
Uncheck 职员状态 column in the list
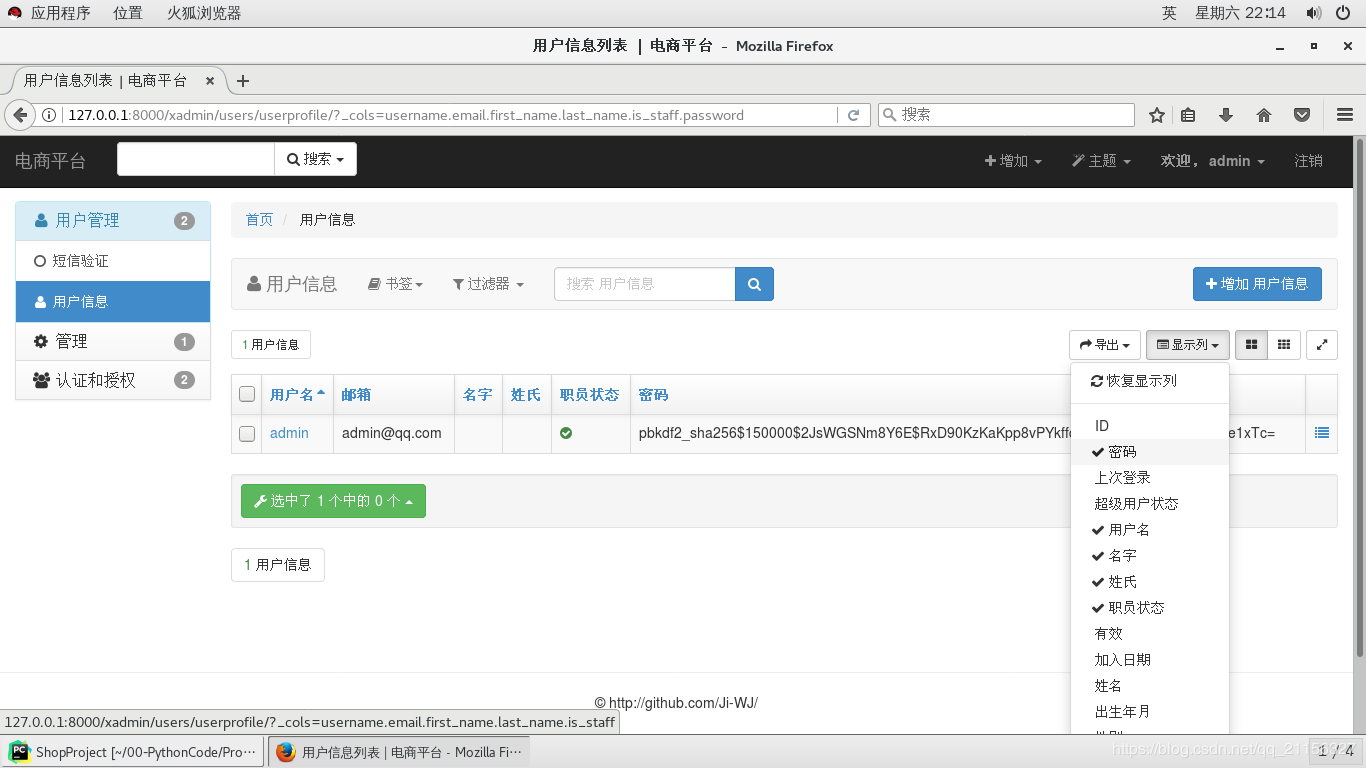pyautogui.click(x=1149, y=608)
